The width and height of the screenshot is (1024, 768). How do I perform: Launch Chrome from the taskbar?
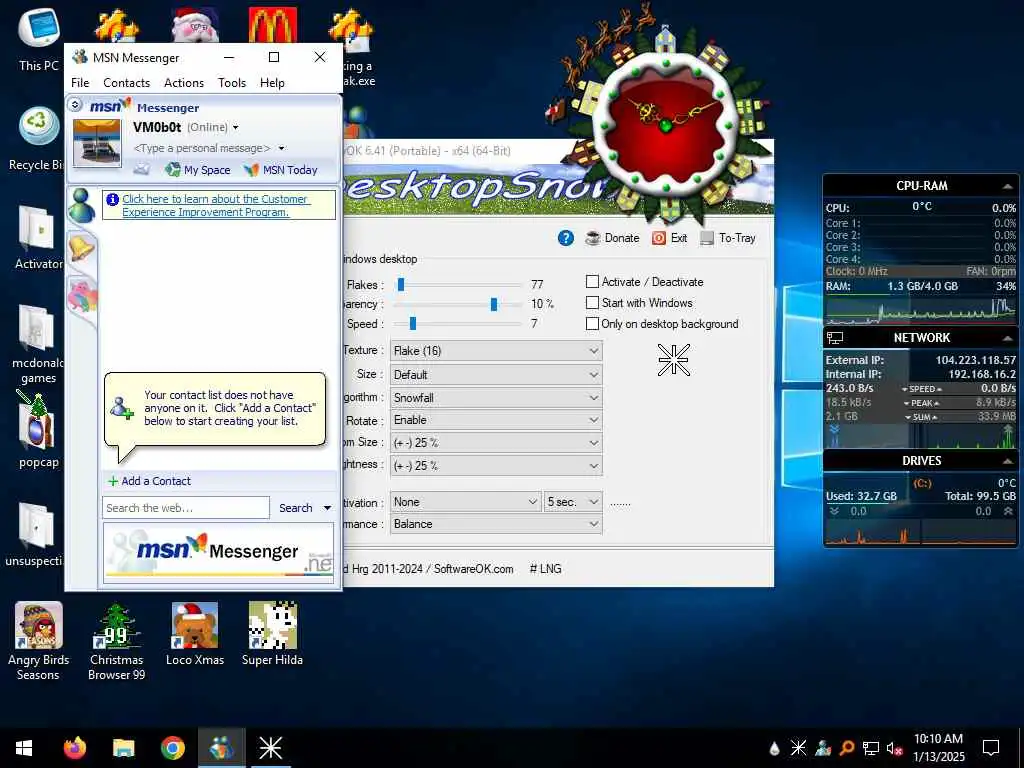coord(172,748)
